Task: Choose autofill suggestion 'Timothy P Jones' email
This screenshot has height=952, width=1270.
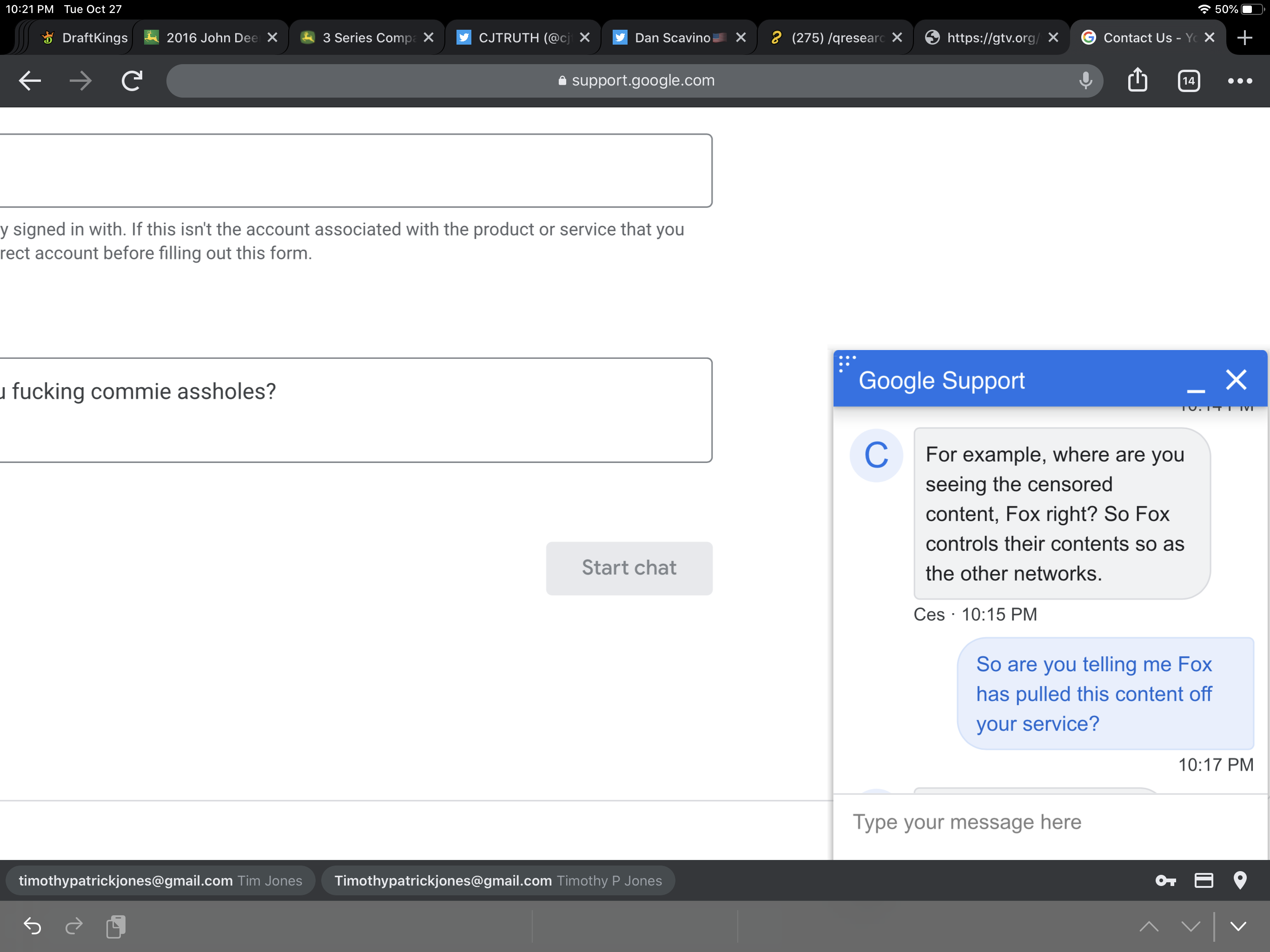Action: (498, 881)
